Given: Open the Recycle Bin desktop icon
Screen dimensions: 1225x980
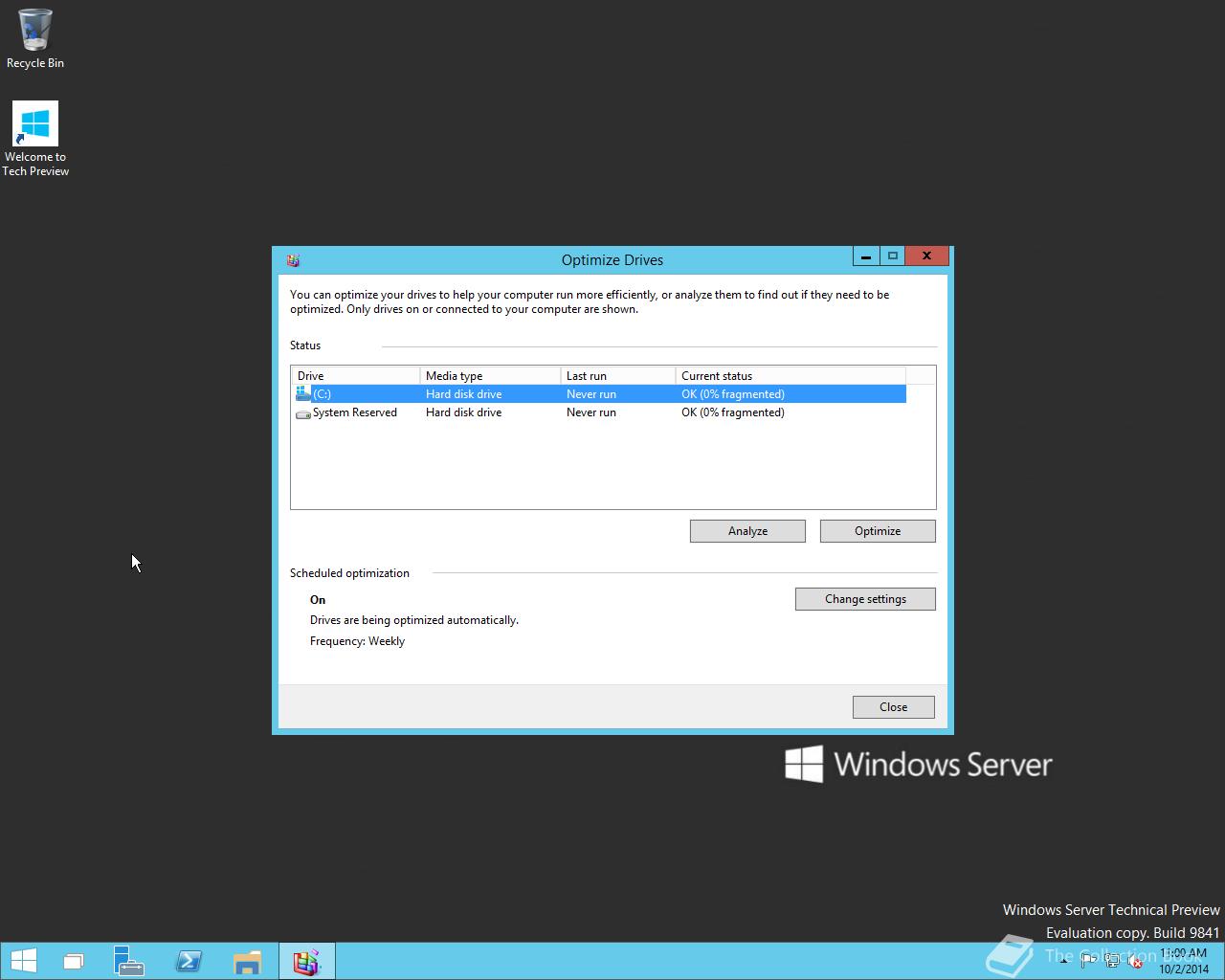Looking at the screenshot, I should [x=35, y=38].
